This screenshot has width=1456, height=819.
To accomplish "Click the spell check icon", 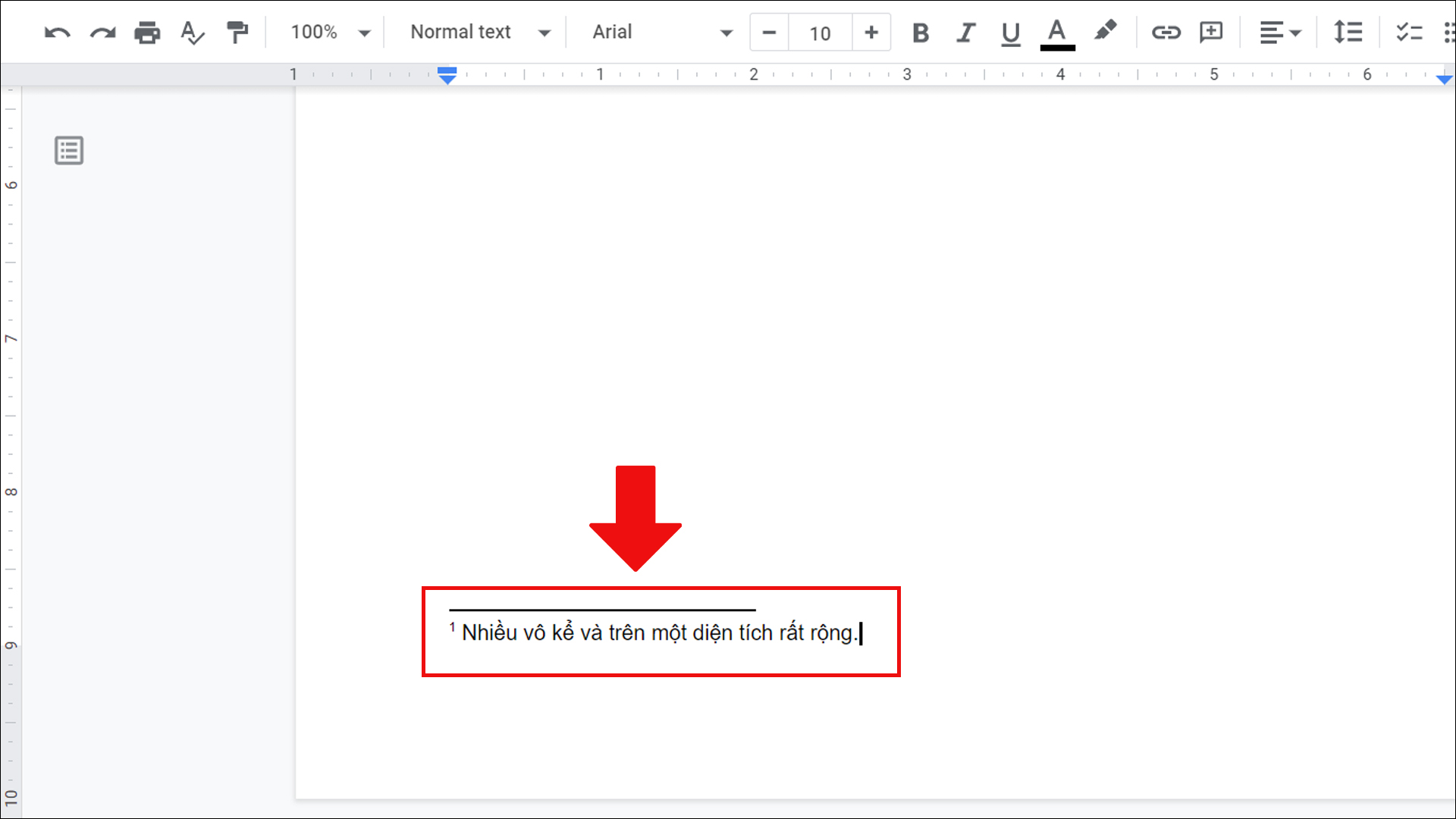I will click(x=192, y=33).
